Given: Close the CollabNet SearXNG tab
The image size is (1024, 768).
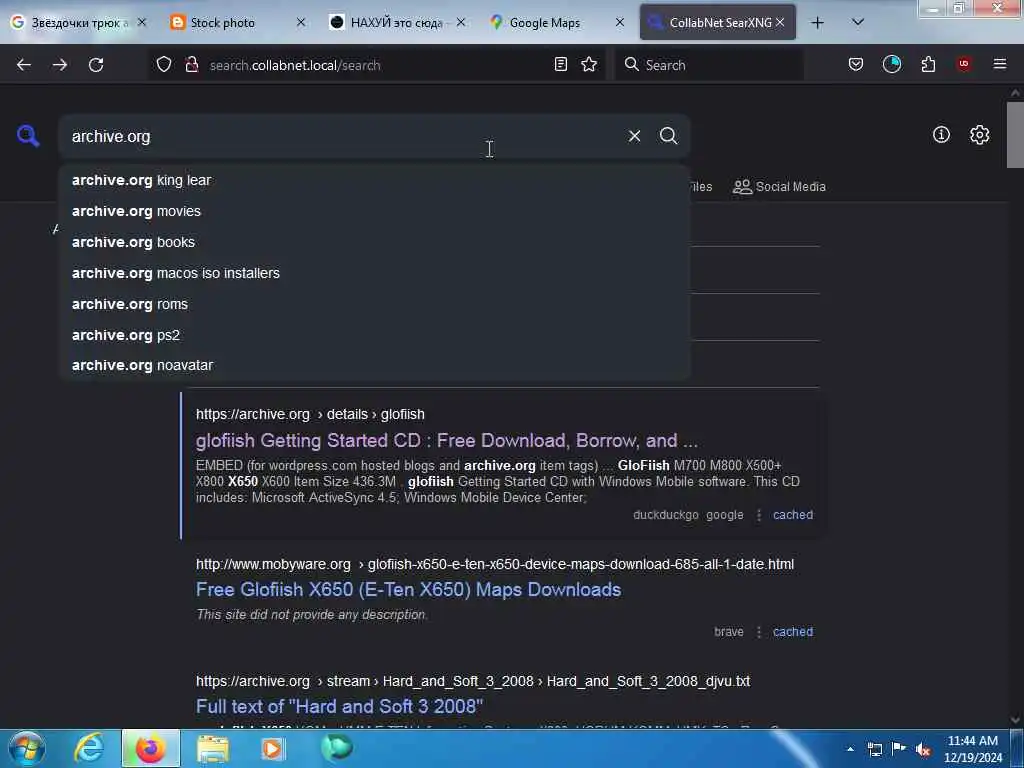Looking at the screenshot, I should [780, 22].
